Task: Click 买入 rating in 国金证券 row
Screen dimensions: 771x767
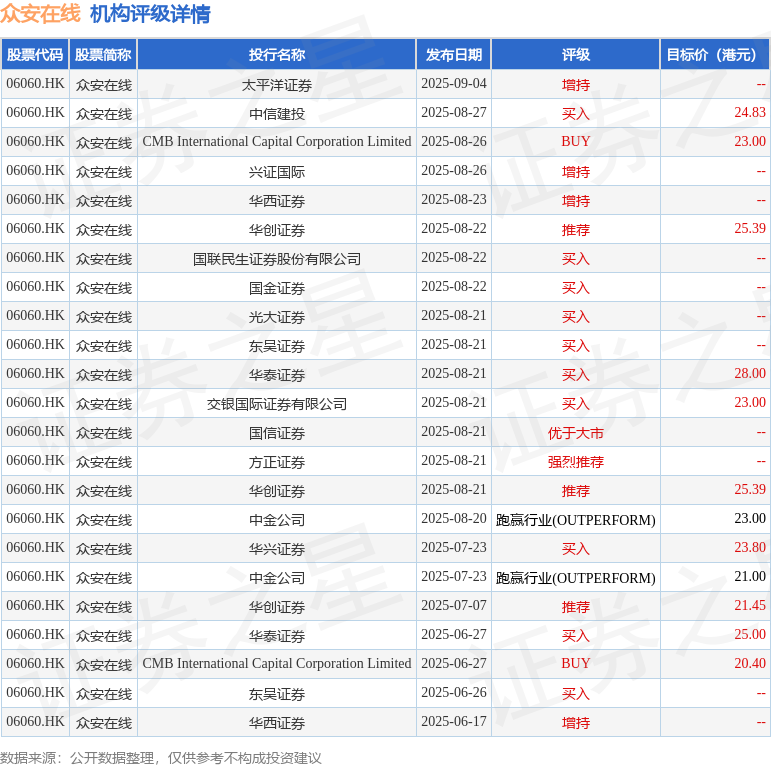Action: pos(576,288)
